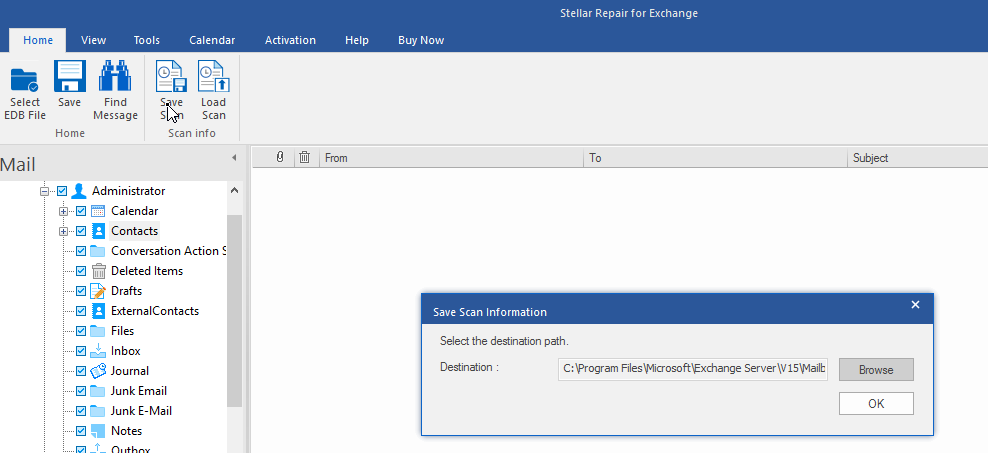Click the Drafts pencil icon
Screen dimensions: 988x453
pos(98,290)
